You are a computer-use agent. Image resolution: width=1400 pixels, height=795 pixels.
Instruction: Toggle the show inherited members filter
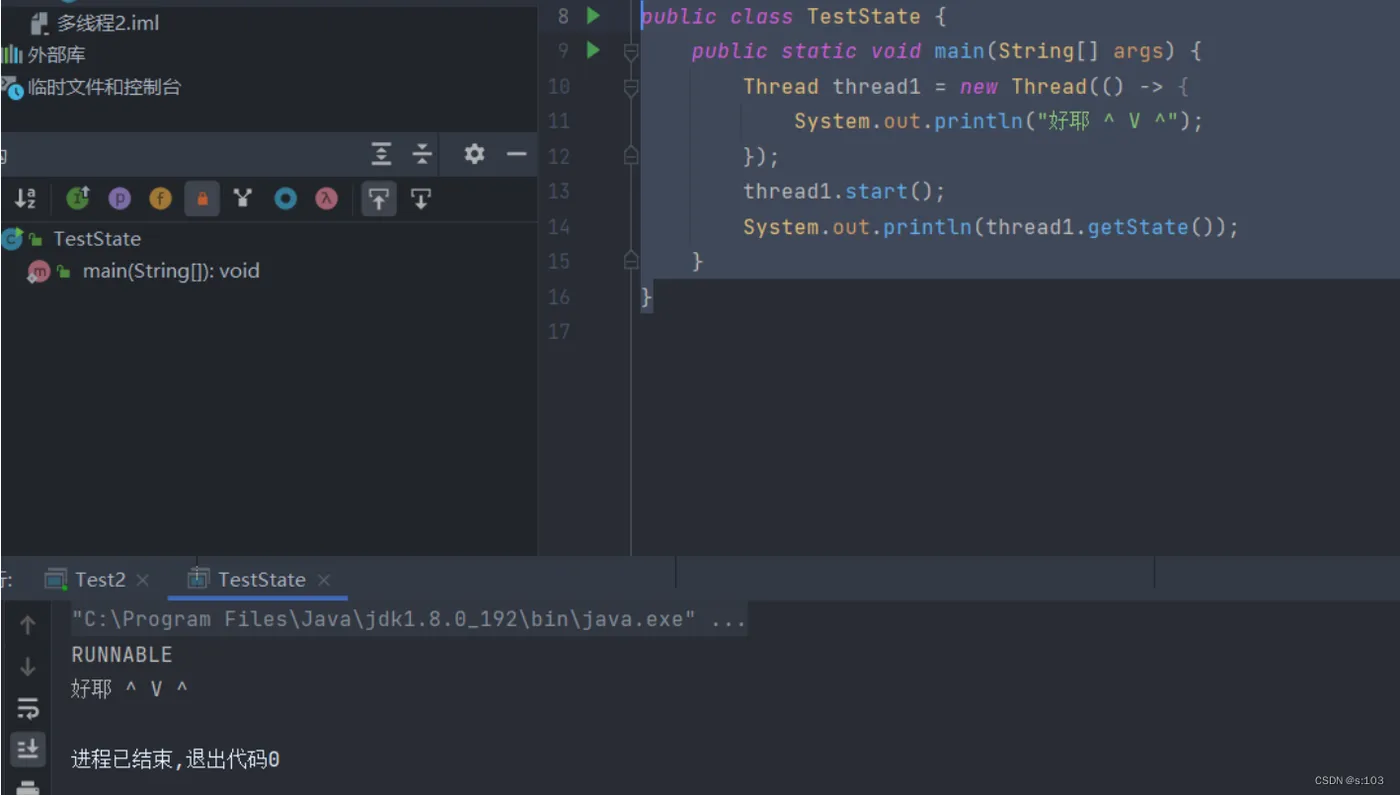[78, 199]
